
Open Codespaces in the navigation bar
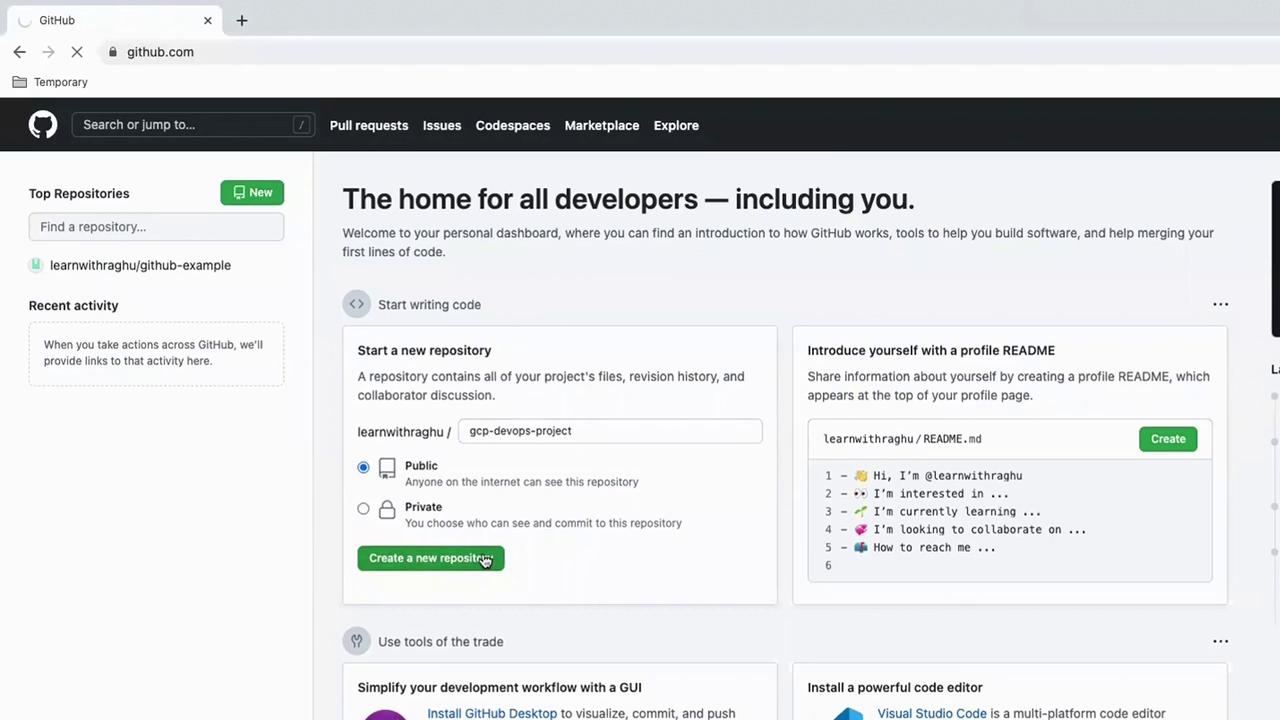513,125
